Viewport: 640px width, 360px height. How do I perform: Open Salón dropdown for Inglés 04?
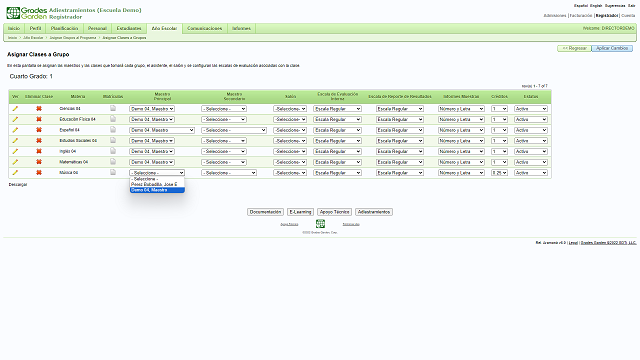290,151
